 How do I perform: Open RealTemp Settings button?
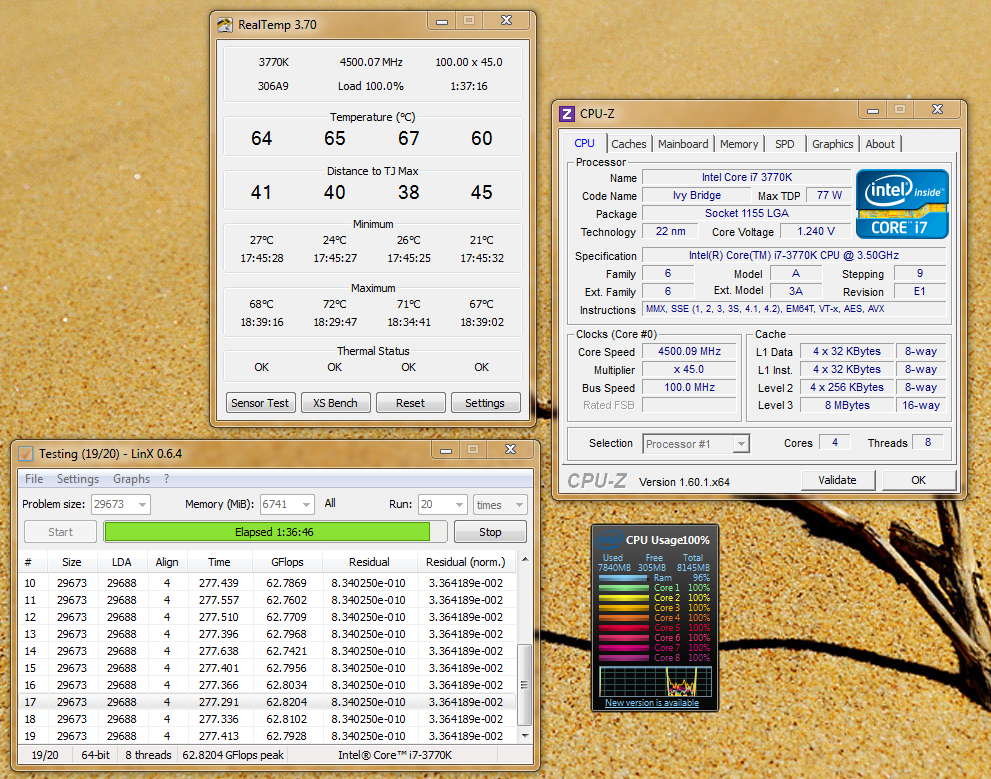coord(485,403)
